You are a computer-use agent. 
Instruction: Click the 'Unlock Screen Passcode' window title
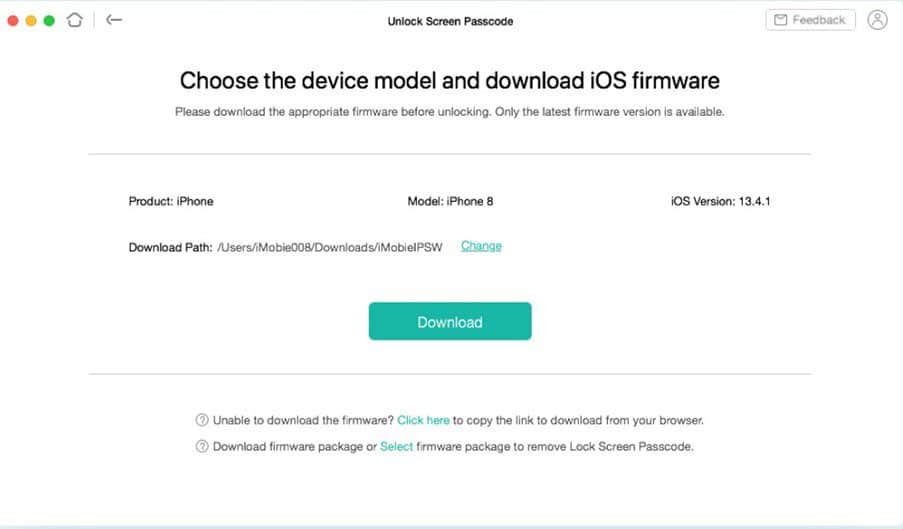click(x=450, y=21)
